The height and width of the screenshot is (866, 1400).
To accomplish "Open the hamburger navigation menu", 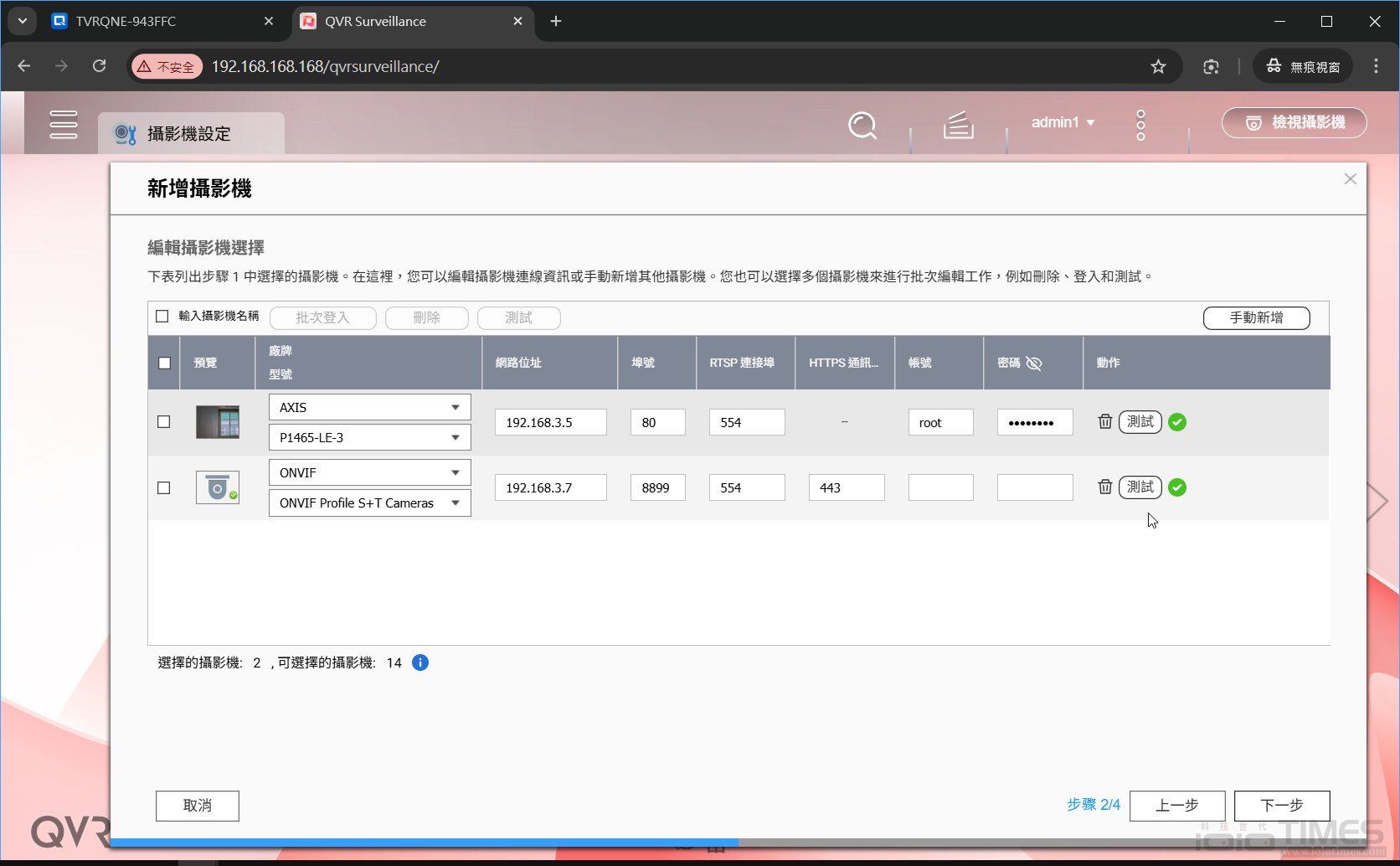I will tap(64, 124).
